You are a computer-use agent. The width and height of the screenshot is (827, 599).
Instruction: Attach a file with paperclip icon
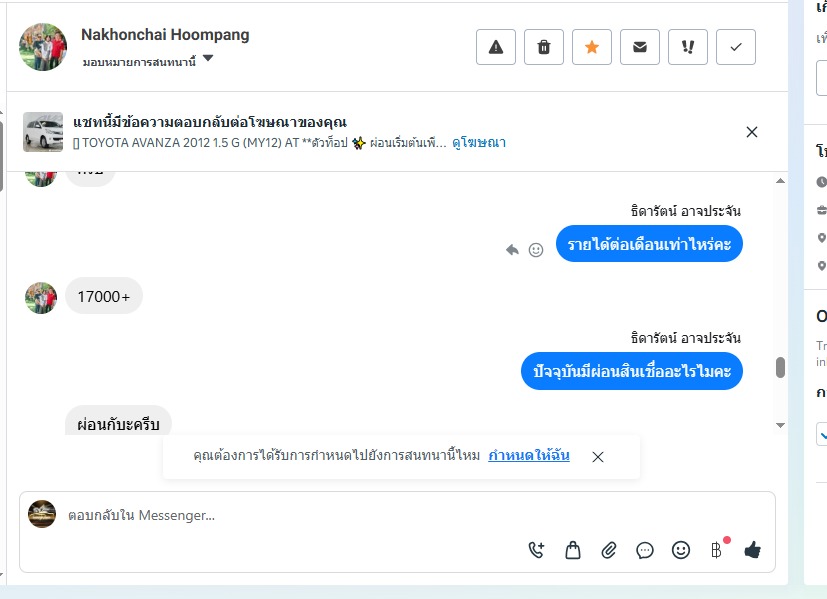(609, 550)
